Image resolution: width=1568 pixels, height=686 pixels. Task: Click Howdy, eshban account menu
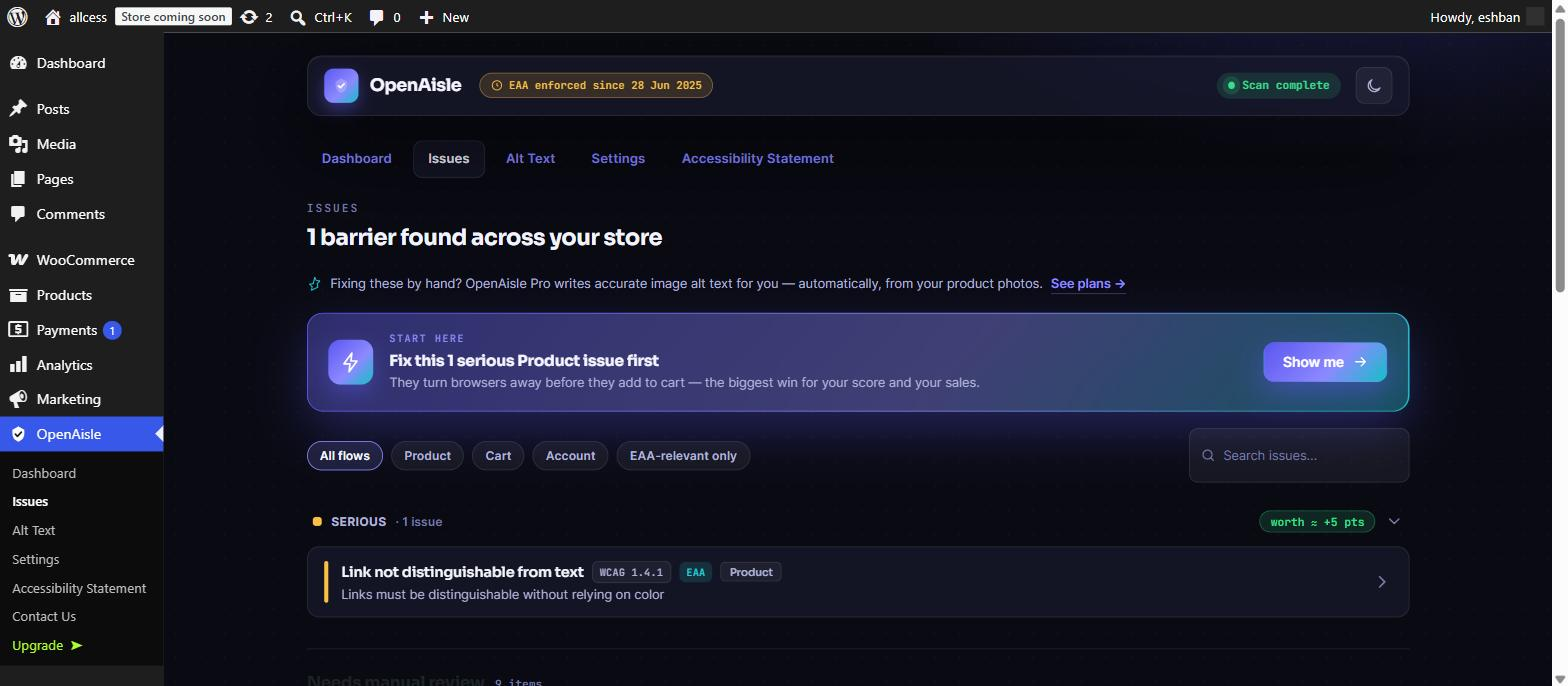tap(1487, 17)
